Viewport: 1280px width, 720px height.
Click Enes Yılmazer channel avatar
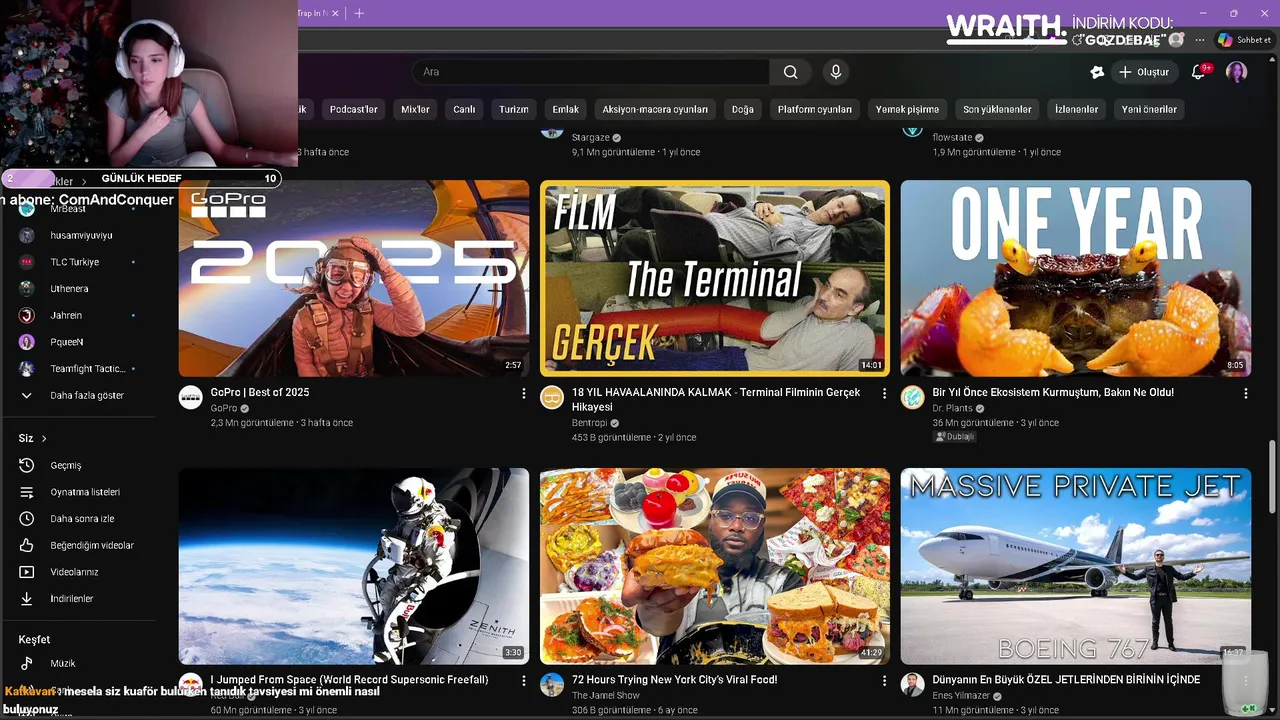[913, 685]
